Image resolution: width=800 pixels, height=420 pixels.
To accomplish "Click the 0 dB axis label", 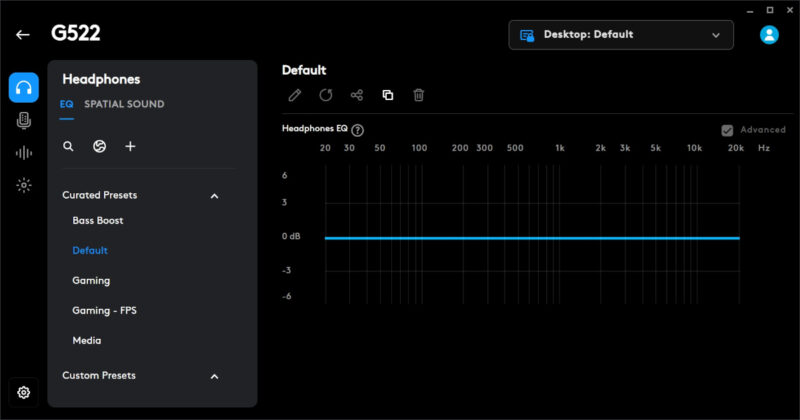I will [291, 236].
